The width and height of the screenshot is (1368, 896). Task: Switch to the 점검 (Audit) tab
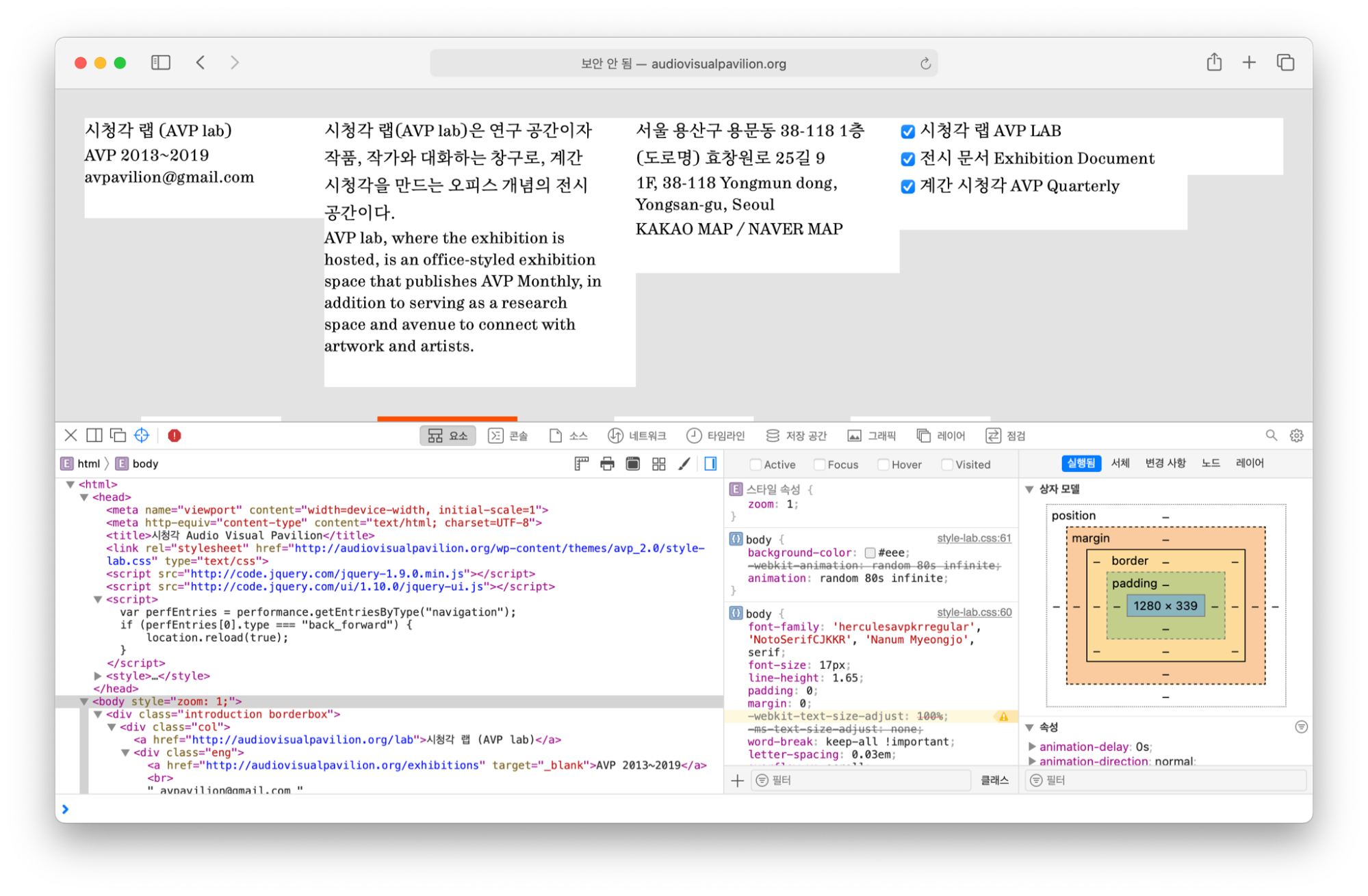click(x=1005, y=436)
